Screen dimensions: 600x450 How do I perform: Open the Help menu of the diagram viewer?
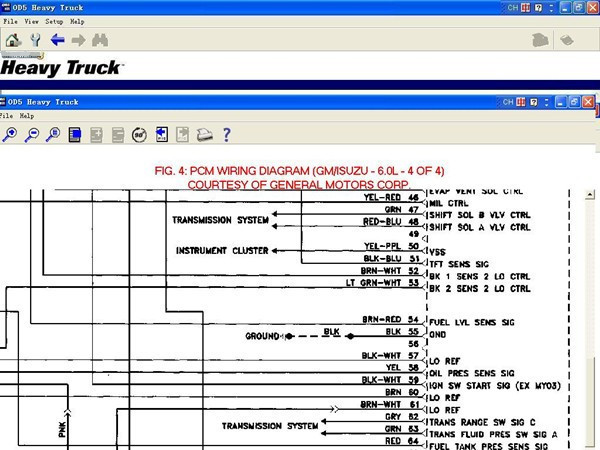pos(27,116)
